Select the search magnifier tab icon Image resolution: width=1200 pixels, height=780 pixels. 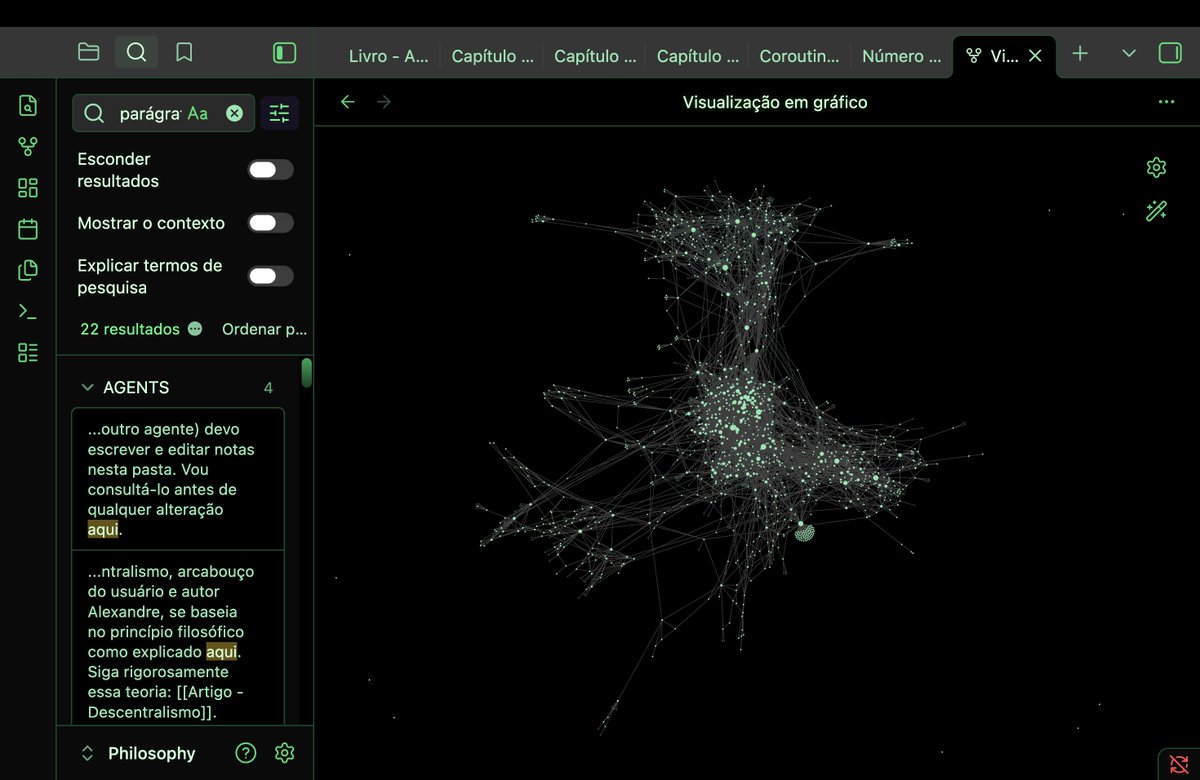(137, 52)
